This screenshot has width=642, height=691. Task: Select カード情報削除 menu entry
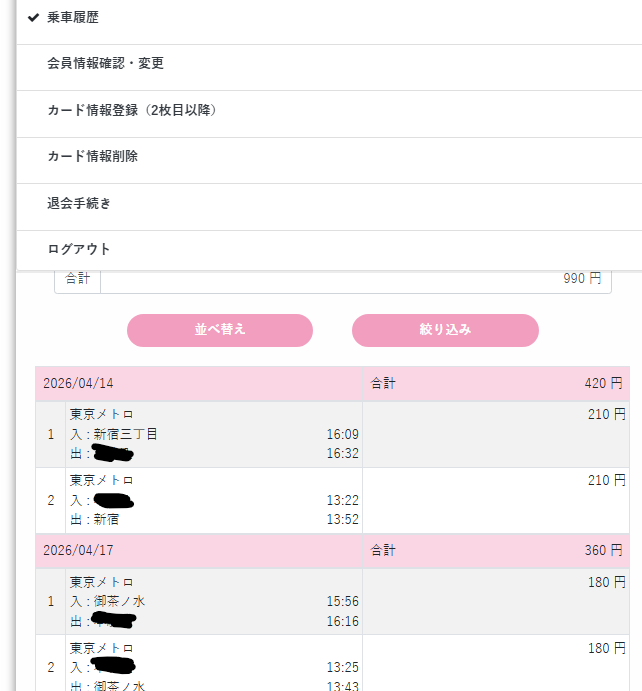pyautogui.click(x=92, y=157)
